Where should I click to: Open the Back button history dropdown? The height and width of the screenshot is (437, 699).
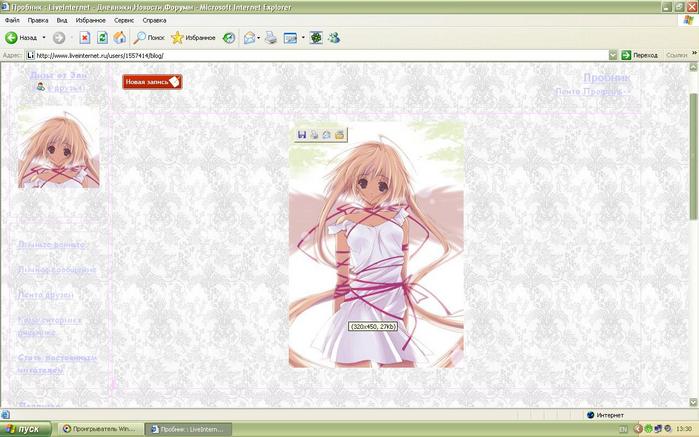tap(44, 38)
